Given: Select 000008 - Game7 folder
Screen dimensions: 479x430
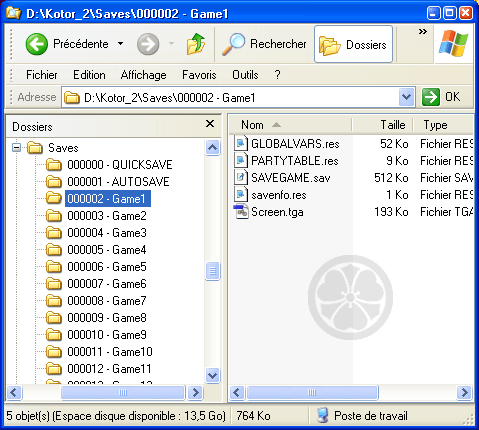Looking at the screenshot, I should click(x=107, y=301).
